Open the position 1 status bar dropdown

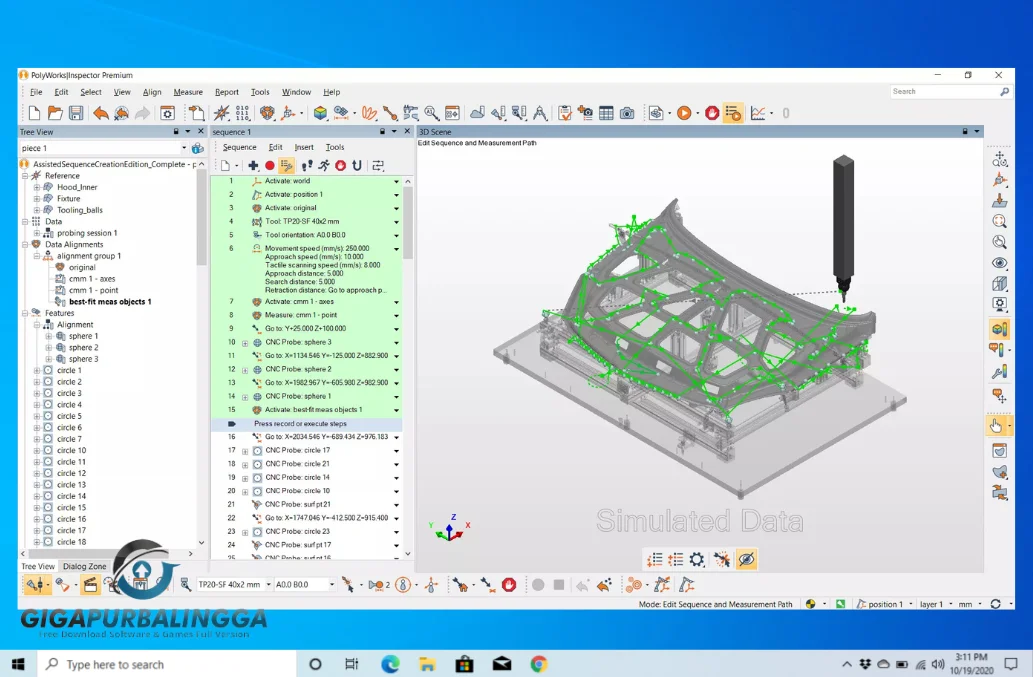910,604
